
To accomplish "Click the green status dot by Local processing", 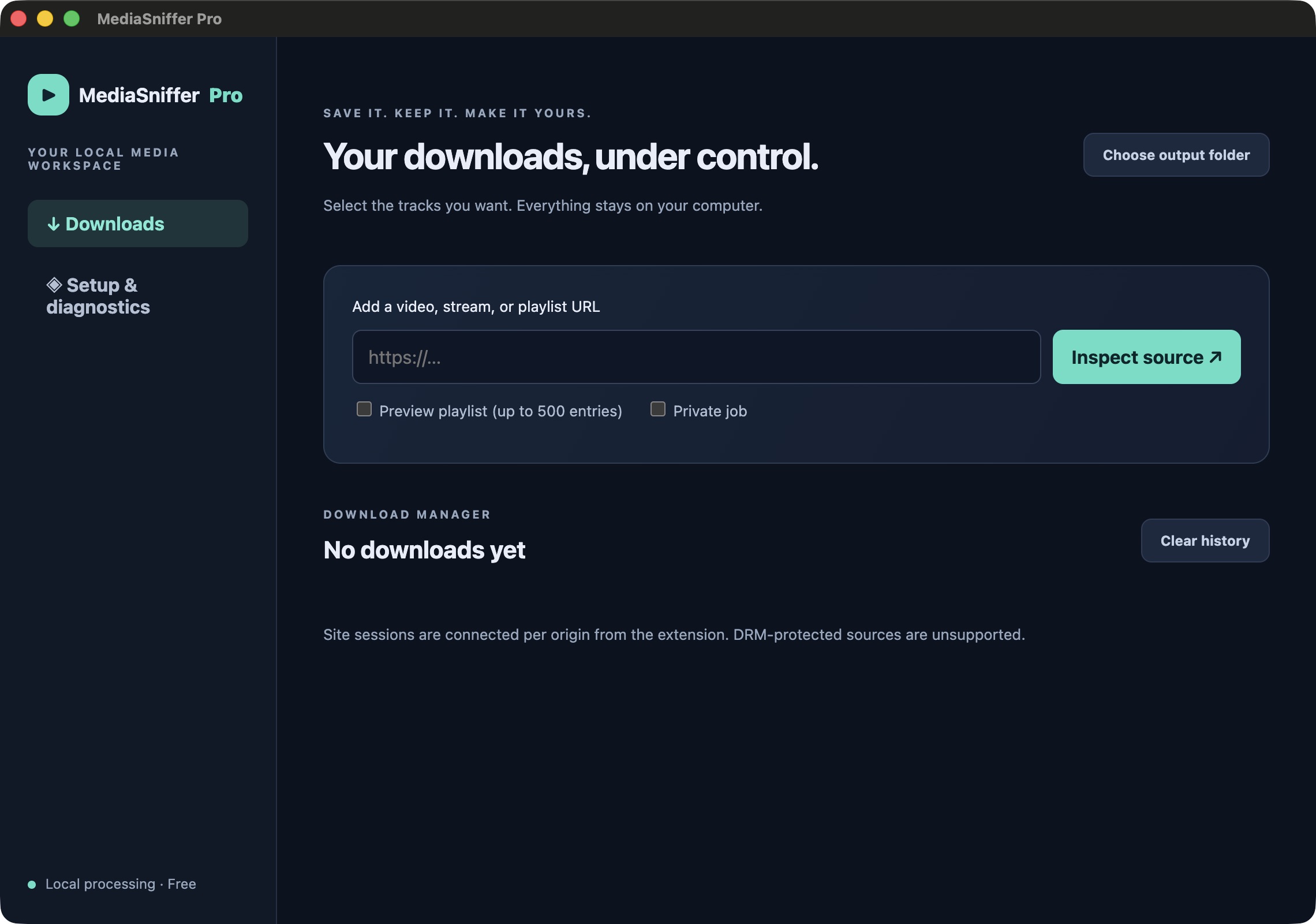I will [x=32, y=885].
